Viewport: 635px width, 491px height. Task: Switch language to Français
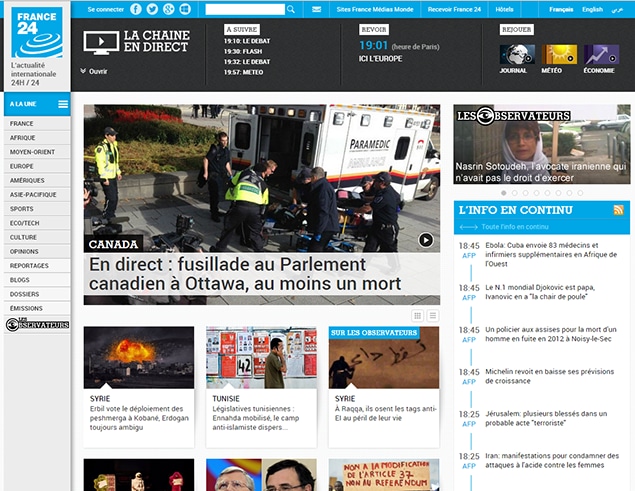click(x=561, y=9)
